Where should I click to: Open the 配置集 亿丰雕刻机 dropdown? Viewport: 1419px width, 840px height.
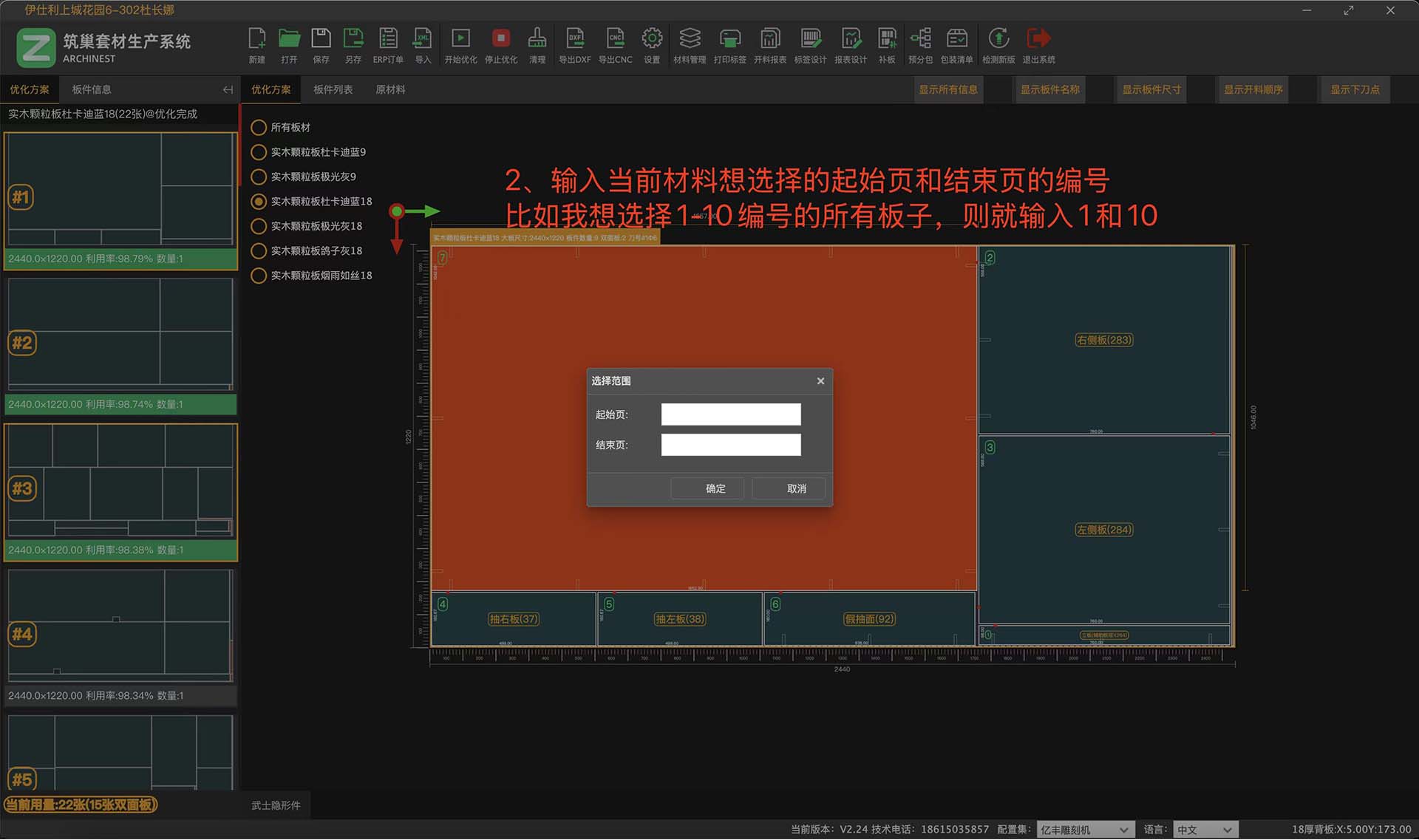tap(1085, 830)
